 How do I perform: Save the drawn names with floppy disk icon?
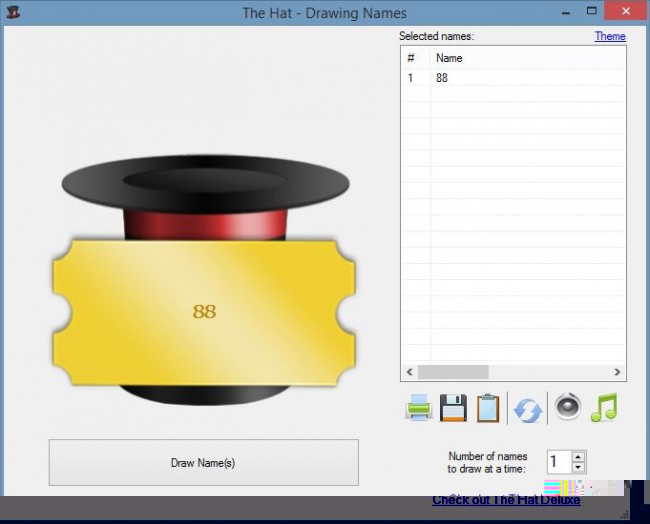pos(453,408)
